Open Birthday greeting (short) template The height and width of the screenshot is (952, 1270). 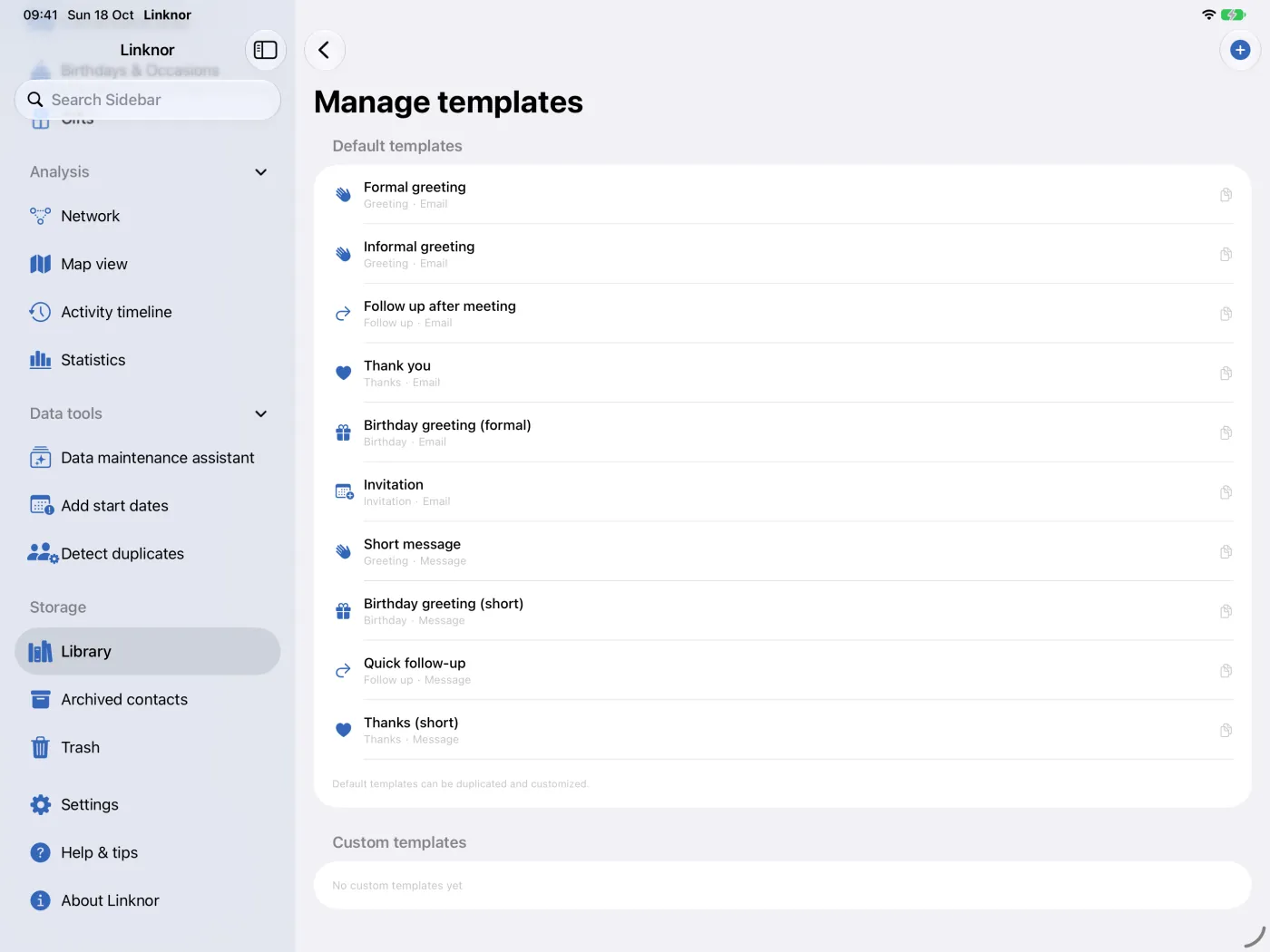[783, 612]
